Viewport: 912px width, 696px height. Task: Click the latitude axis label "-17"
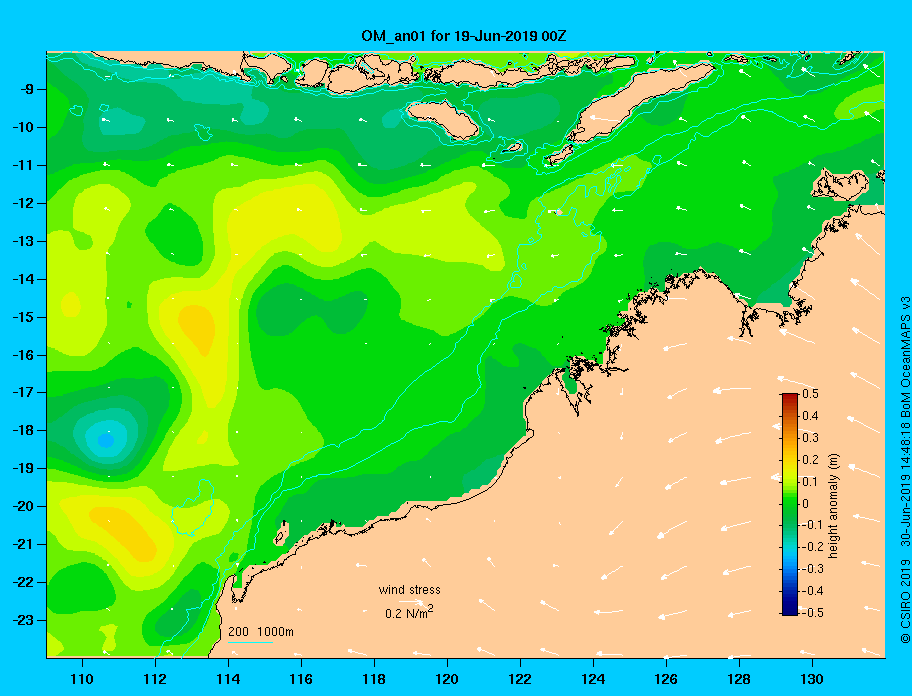click(23, 393)
